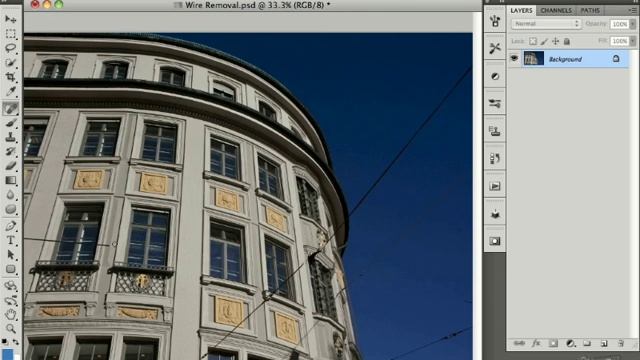Screen dimensions: 640x360
Task: Select the Spot Healing Brush tool
Action: click(11, 109)
